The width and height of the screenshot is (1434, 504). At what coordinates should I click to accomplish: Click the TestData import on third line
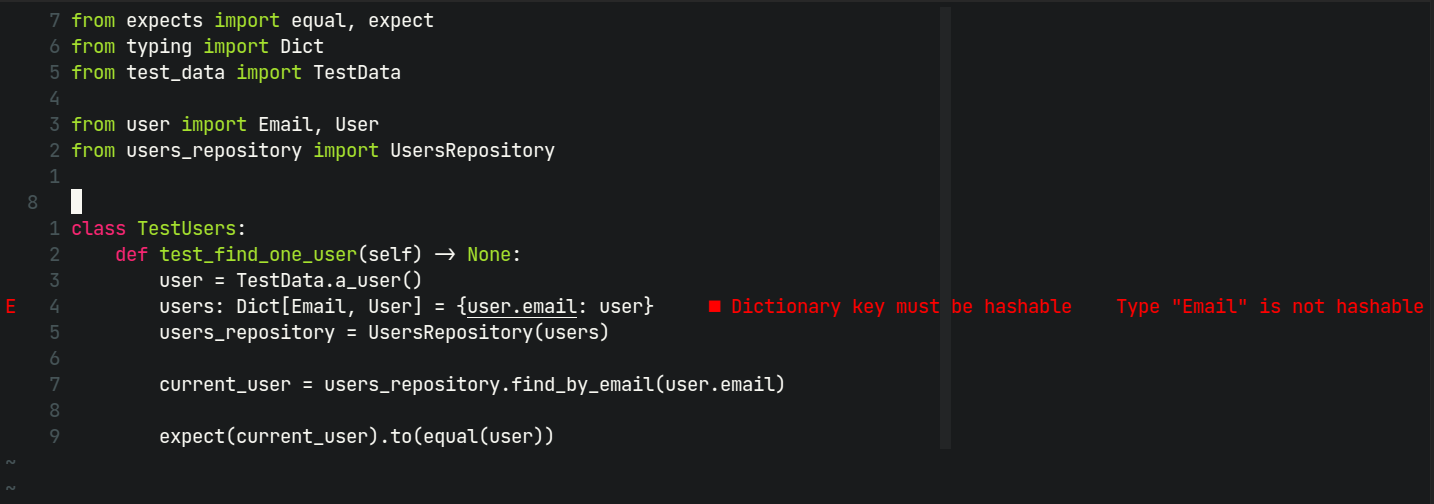pos(357,73)
